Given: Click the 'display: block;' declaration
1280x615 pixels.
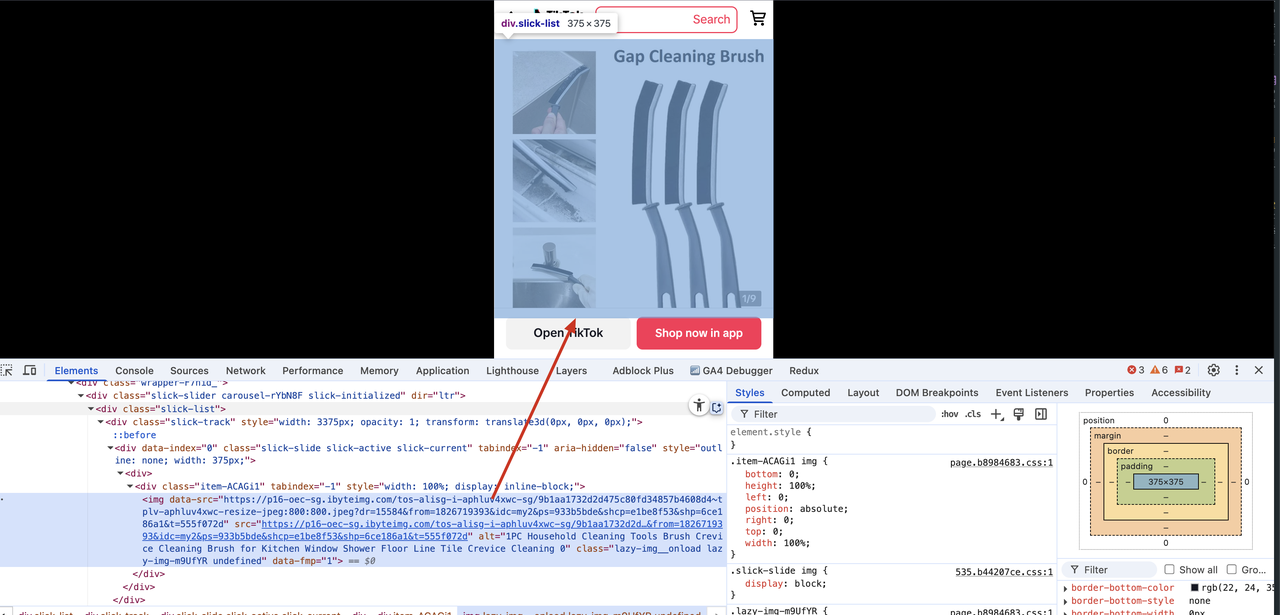Looking at the screenshot, I should tap(788, 586).
